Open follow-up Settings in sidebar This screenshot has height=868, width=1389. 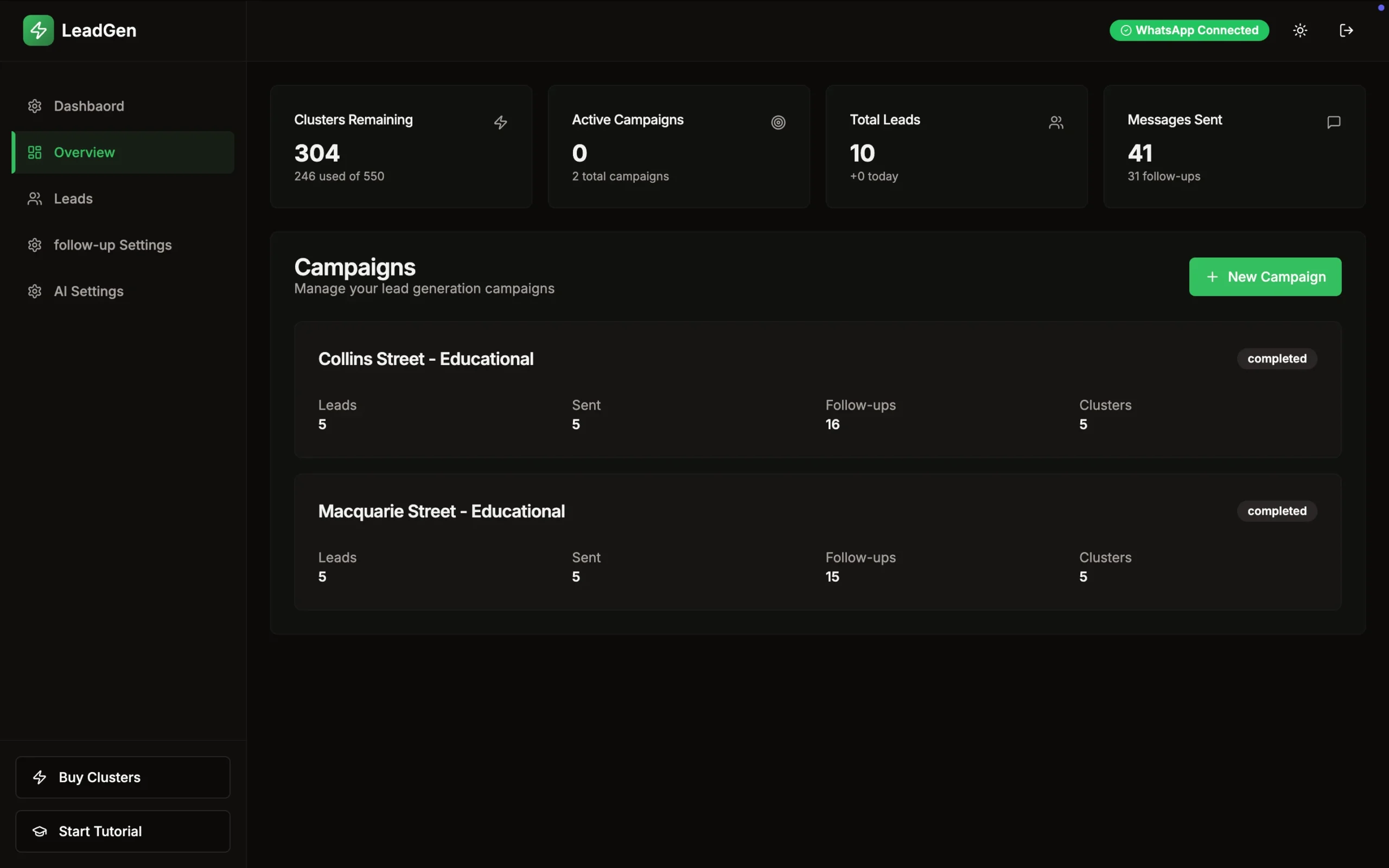(x=112, y=245)
